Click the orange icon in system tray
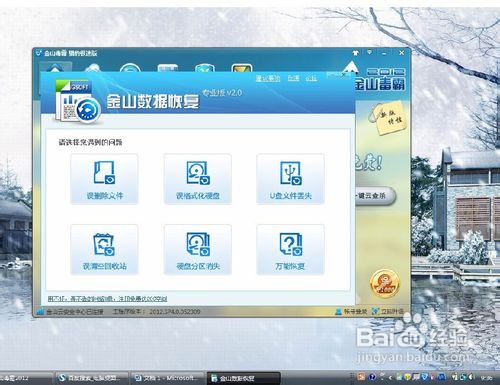 pos(361,377)
